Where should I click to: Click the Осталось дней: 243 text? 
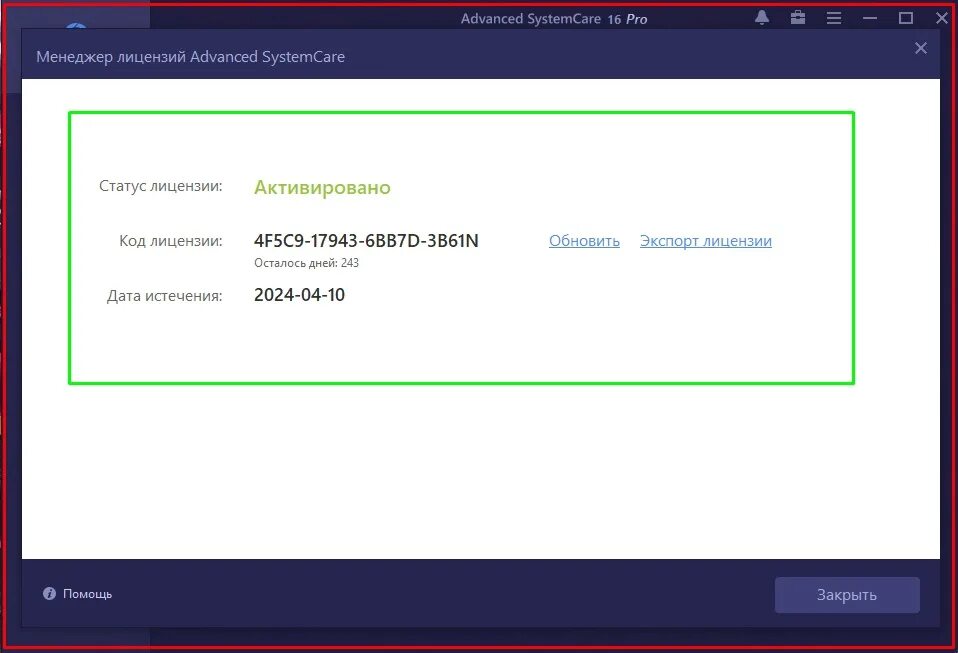coord(306,263)
